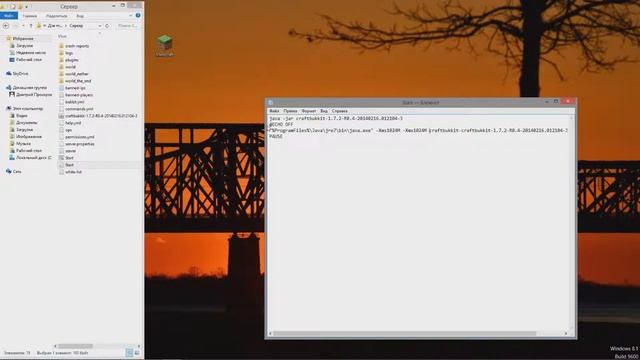Refresh the Сервер folder view
640x360 pixels.
(x=107, y=26)
